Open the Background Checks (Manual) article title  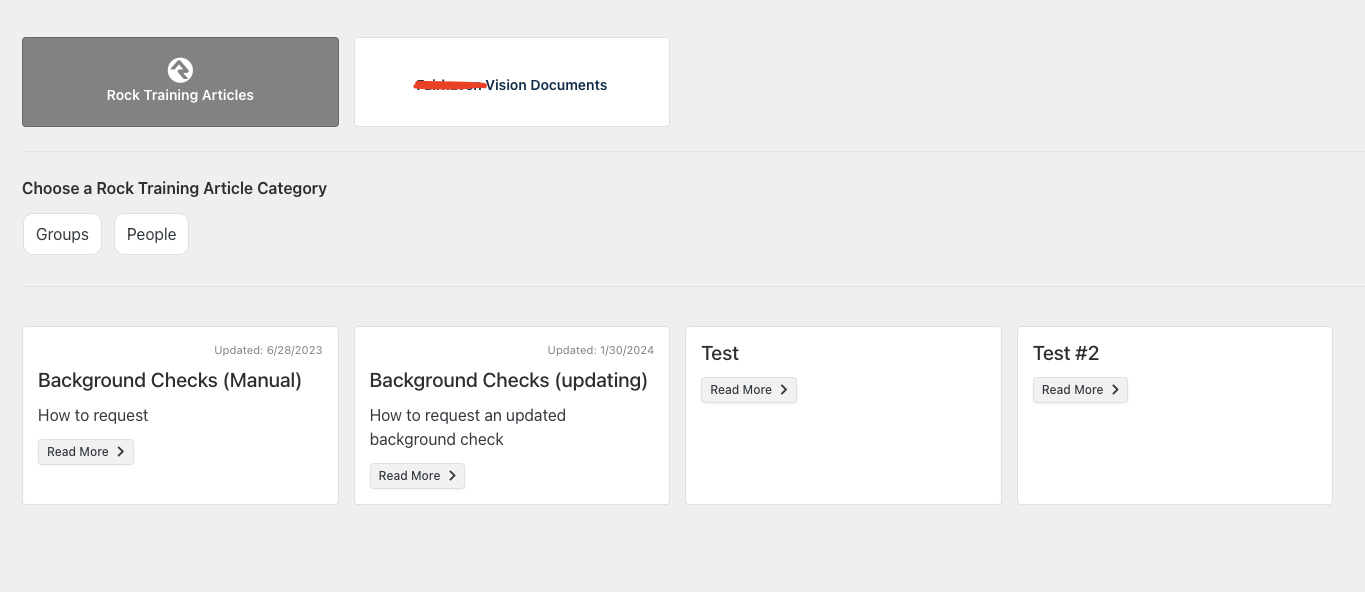point(170,380)
